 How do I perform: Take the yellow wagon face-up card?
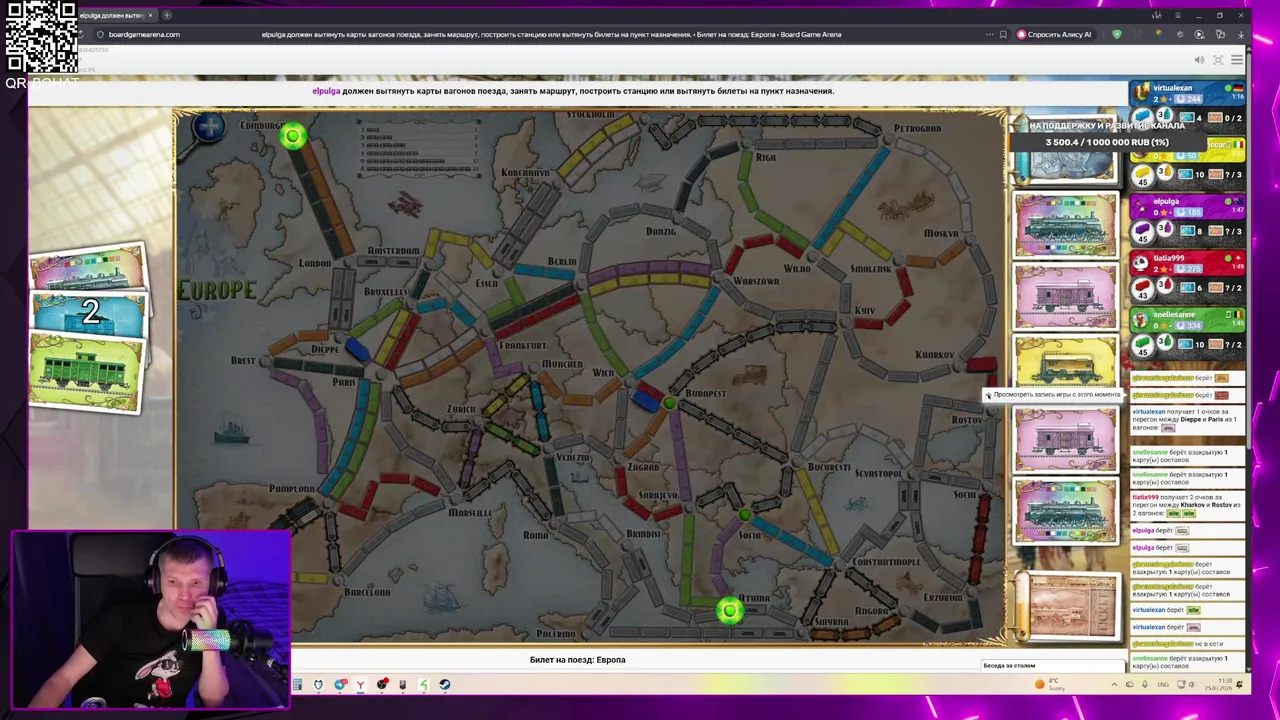pos(1065,361)
